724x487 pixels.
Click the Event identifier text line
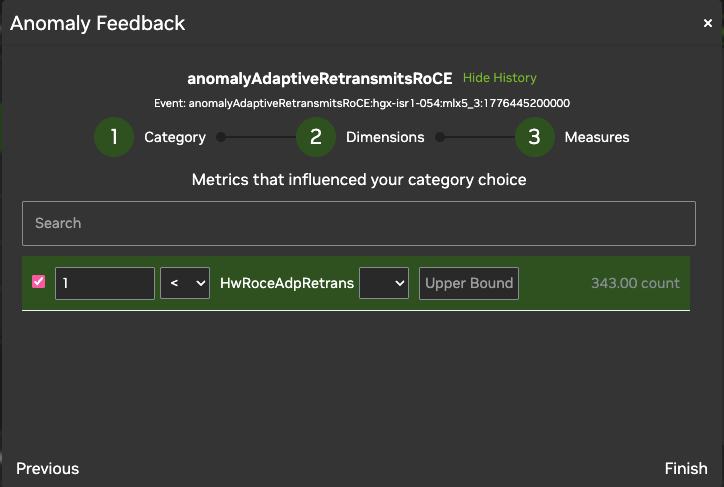pyautogui.click(x=362, y=103)
